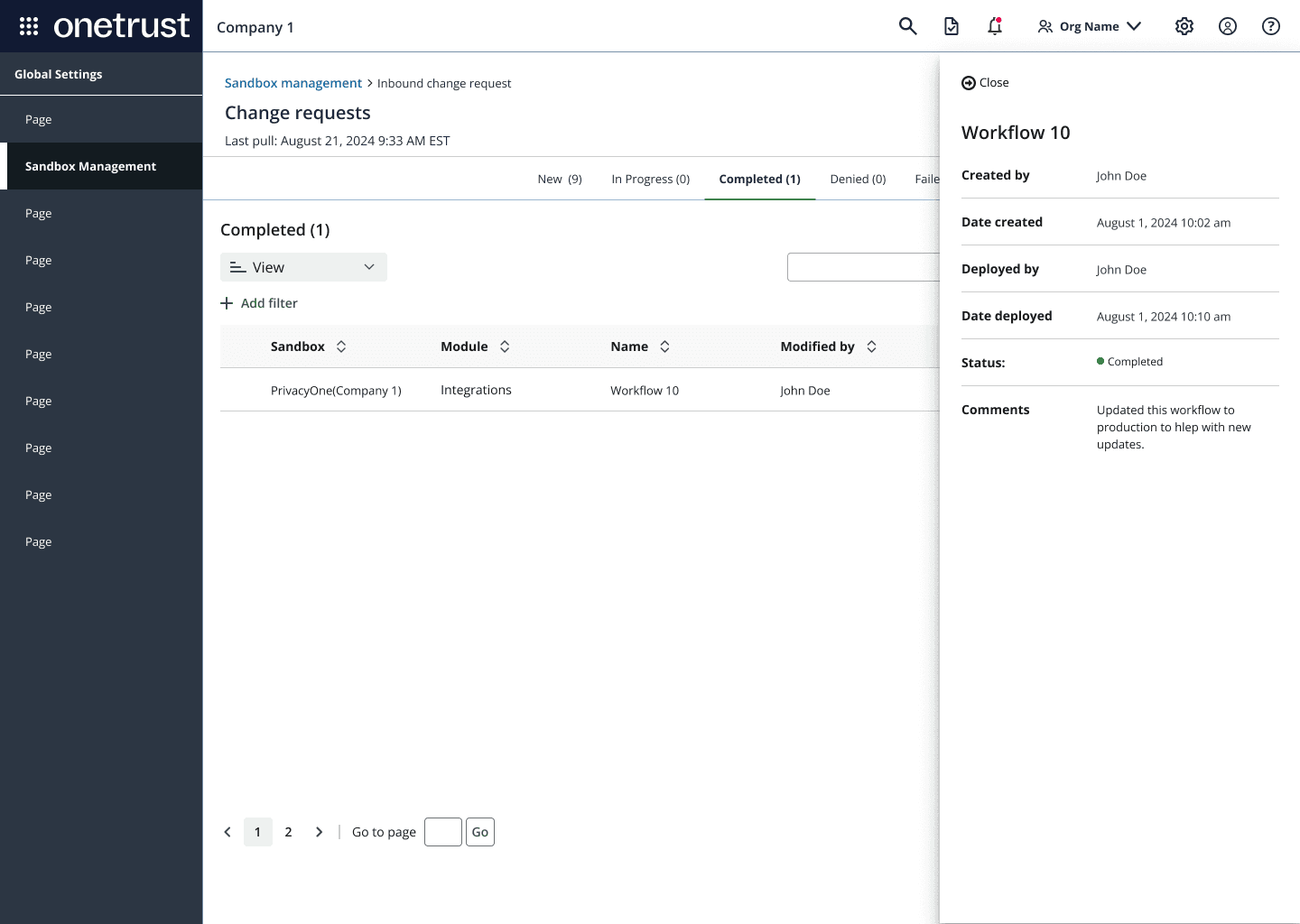Go to the previous page arrow
This screenshot has width=1300, height=924.
point(227,832)
